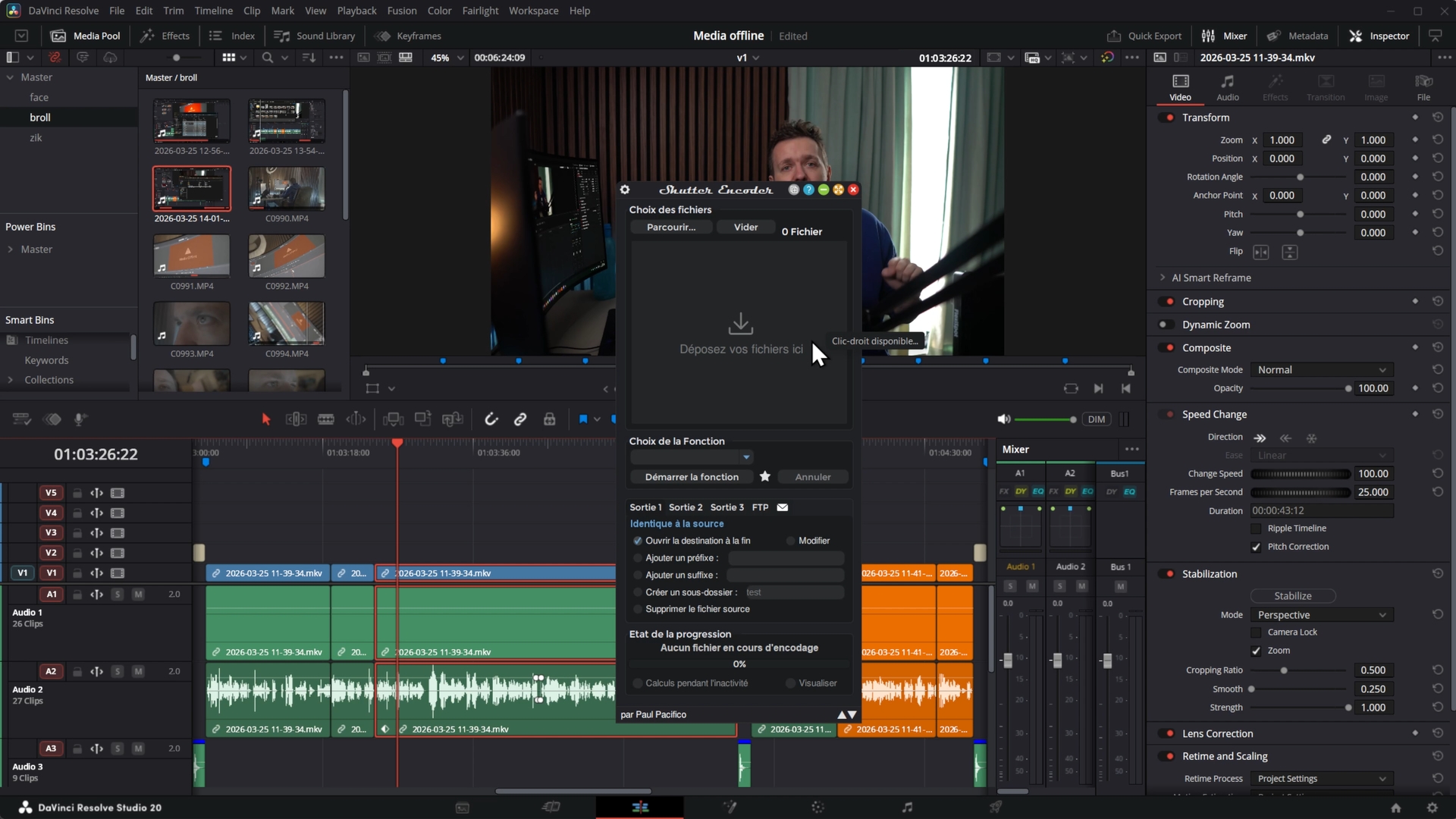This screenshot has height=819, width=1456.
Task: Click 'Démarrer la fonction' button
Action: pyautogui.click(x=692, y=477)
